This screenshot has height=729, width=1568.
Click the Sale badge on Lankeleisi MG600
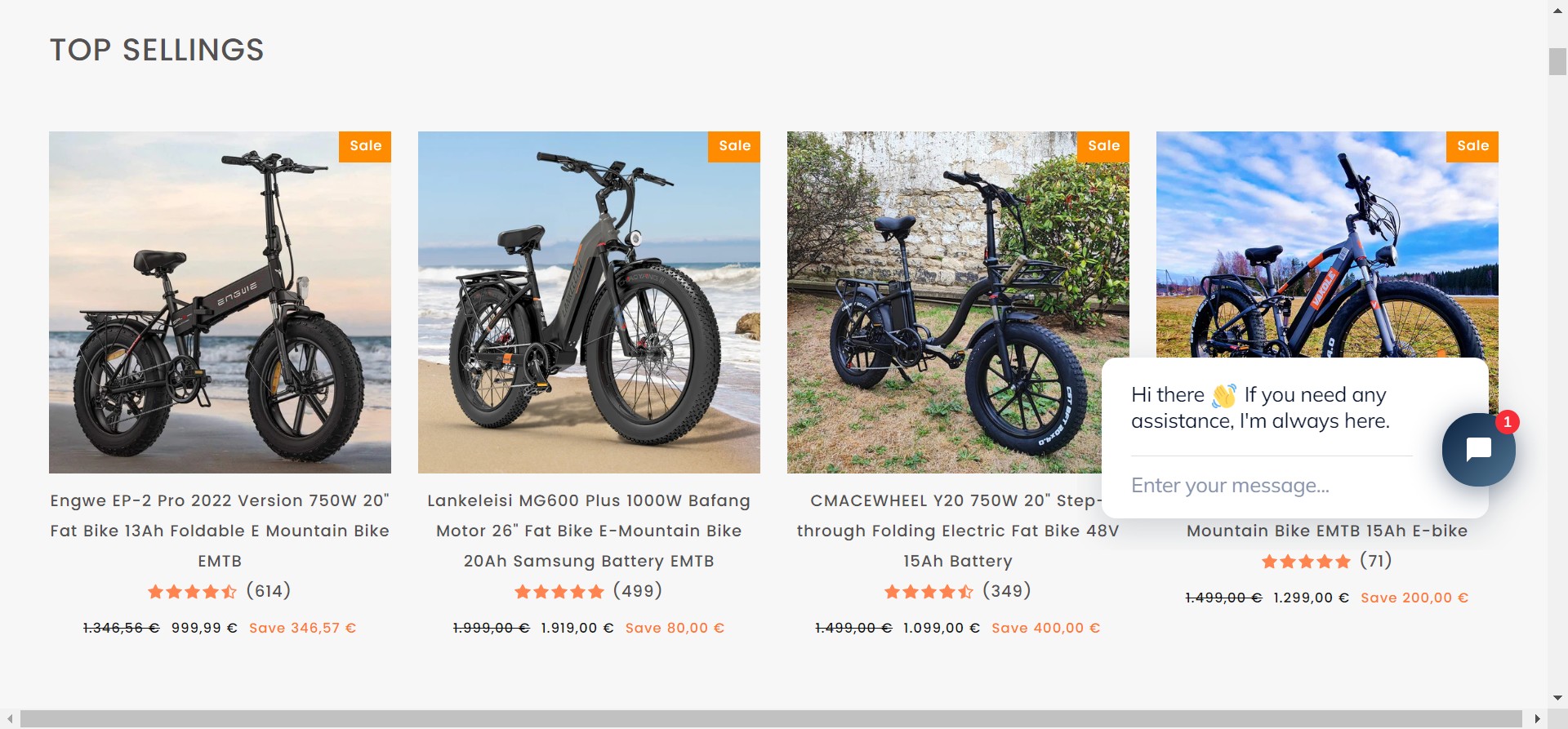coord(734,146)
